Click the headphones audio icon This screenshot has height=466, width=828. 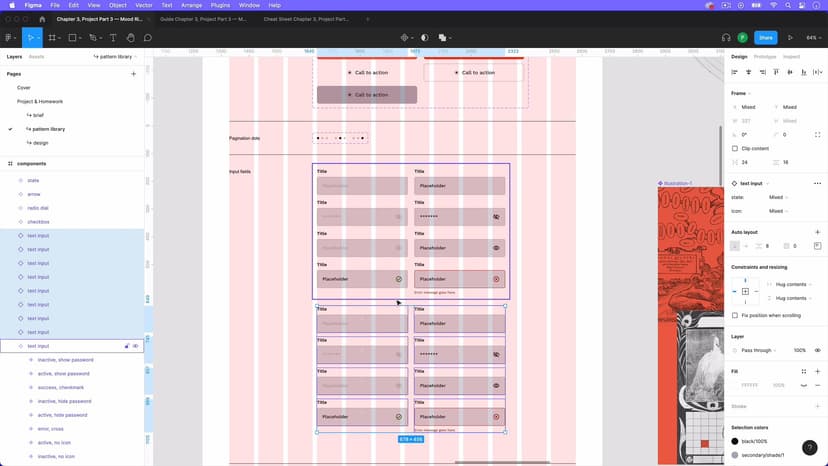(726, 38)
